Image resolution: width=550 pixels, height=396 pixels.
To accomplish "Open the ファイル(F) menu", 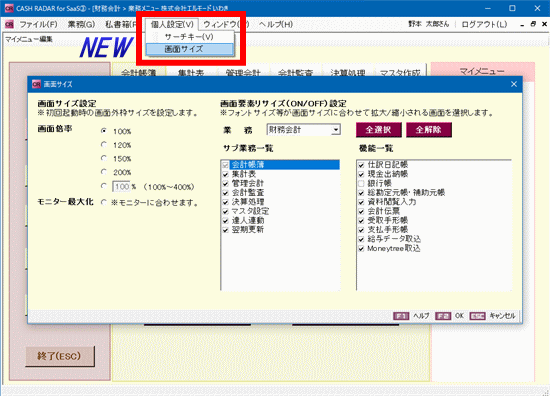I will pyautogui.click(x=38, y=24).
